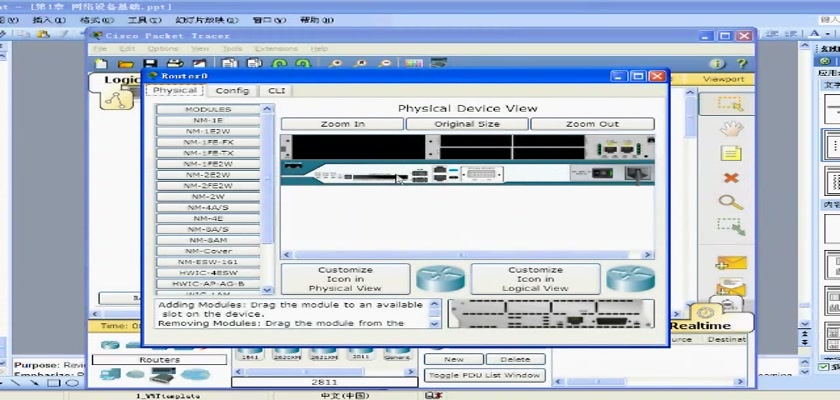Screen dimensions: 840x400
Task: Click the Paste icon in Packet Tracer toolbar
Action: click(x=254, y=64)
